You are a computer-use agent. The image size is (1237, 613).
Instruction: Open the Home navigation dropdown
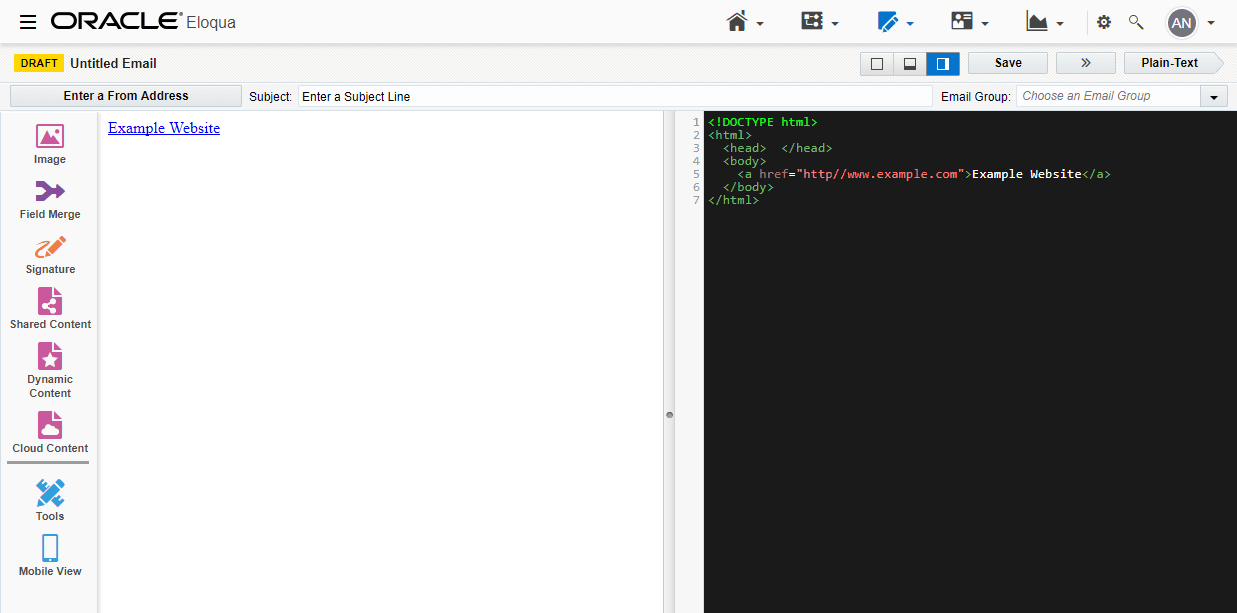pyautogui.click(x=744, y=22)
